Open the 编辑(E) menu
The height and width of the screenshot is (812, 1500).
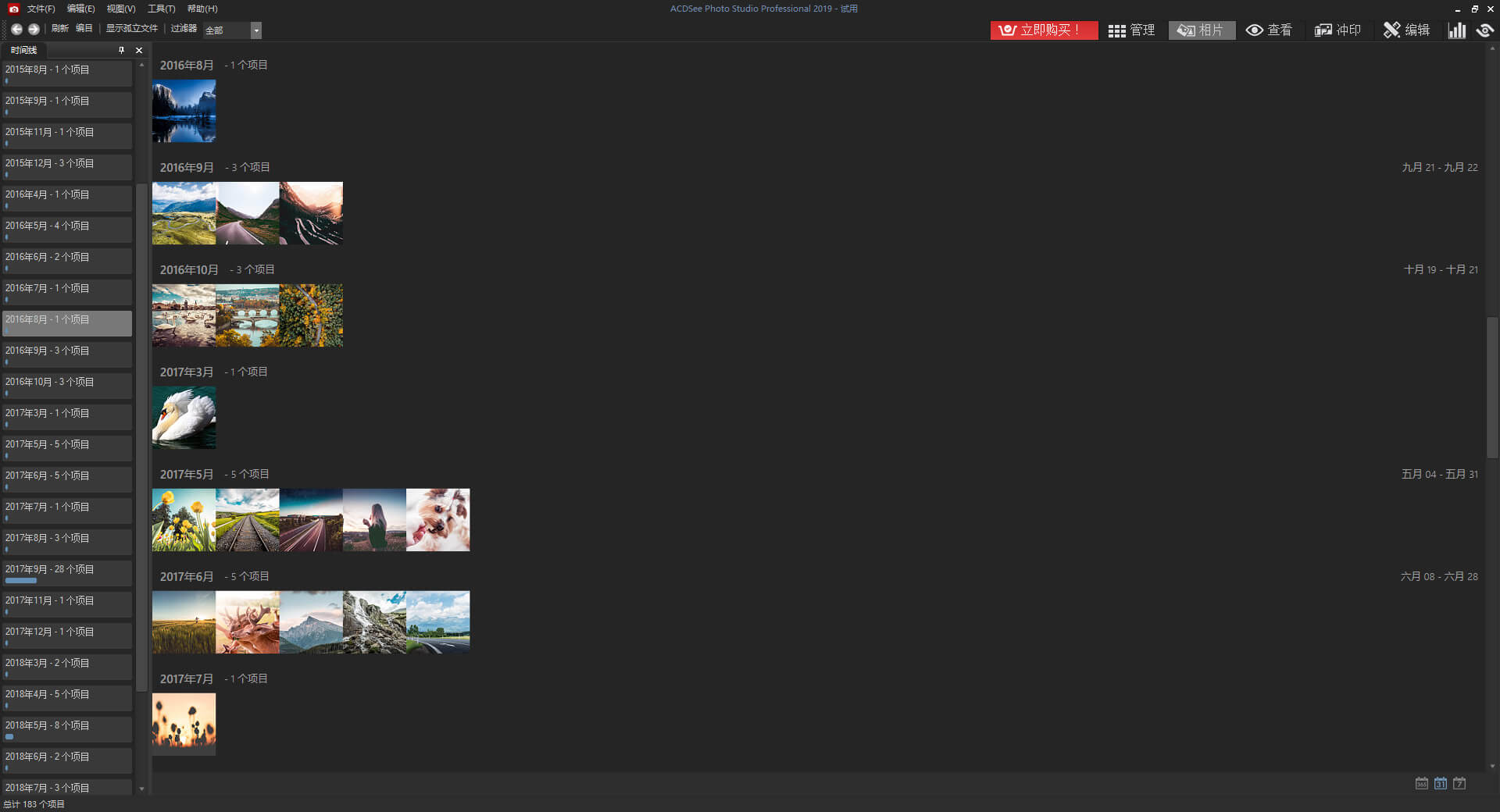tap(80, 9)
